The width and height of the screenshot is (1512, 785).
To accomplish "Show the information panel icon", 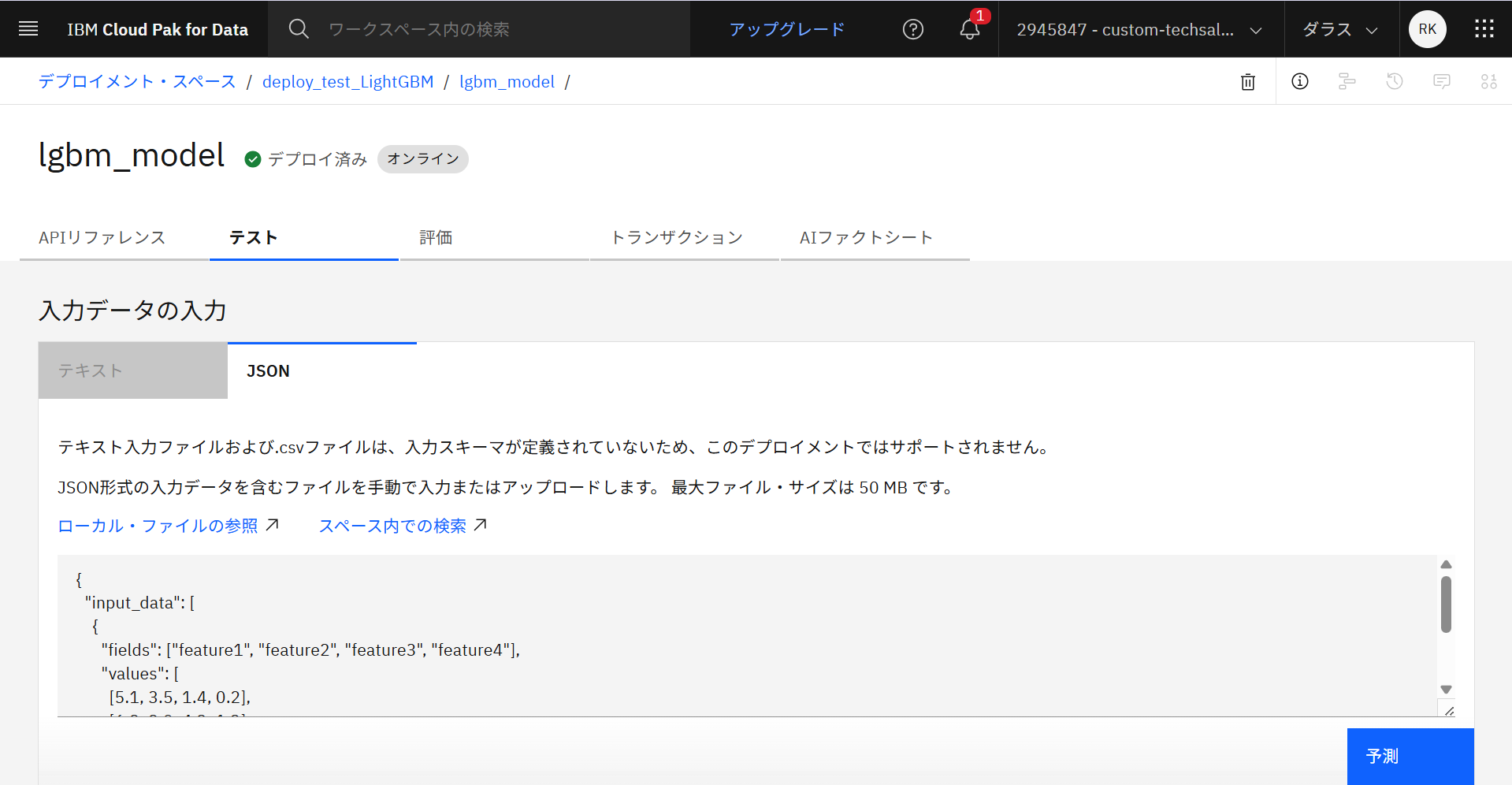I will pyautogui.click(x=1300, y=81).
